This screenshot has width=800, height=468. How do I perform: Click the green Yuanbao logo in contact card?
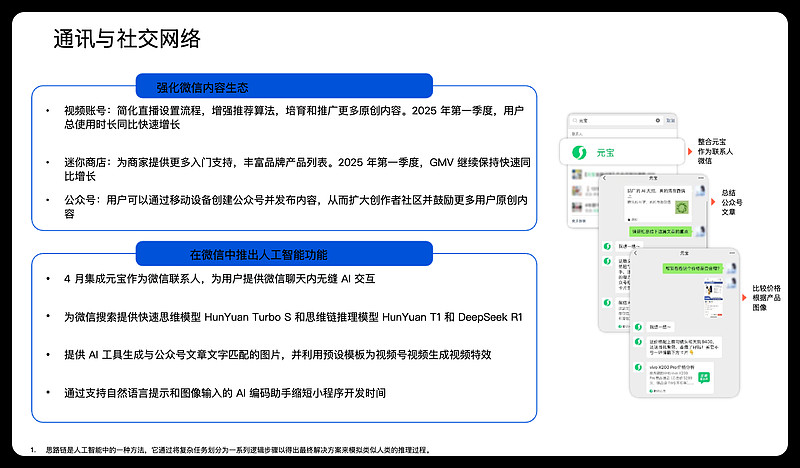[579, 152]
